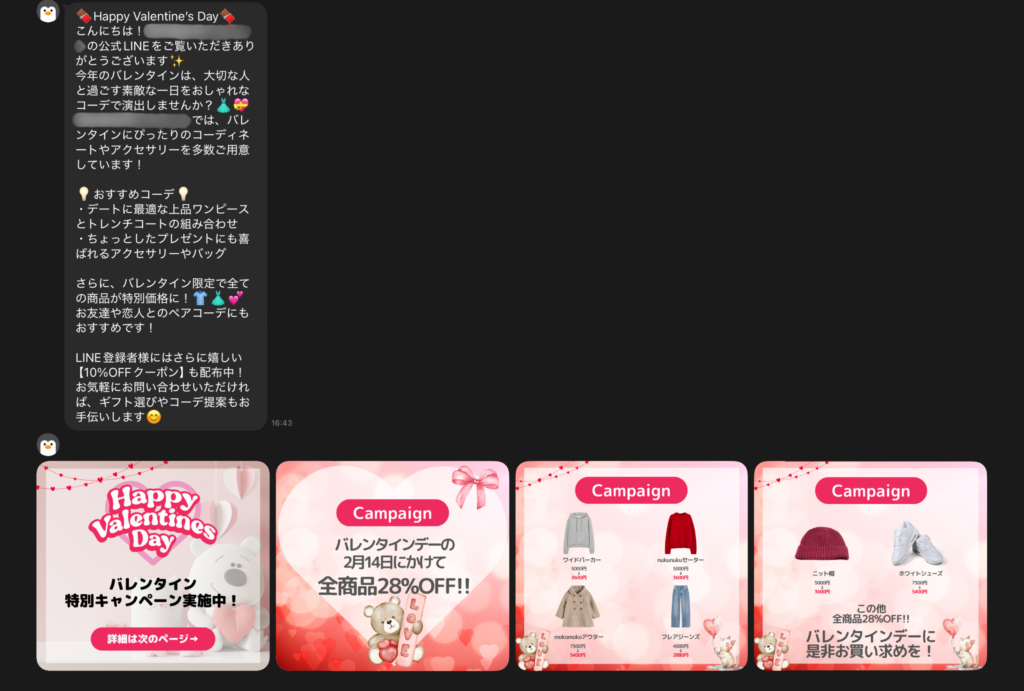Click the pink ribbon bow on the 28%OFF card
The width and height of the screenshot is (1024, 691).
coord(474,486)
